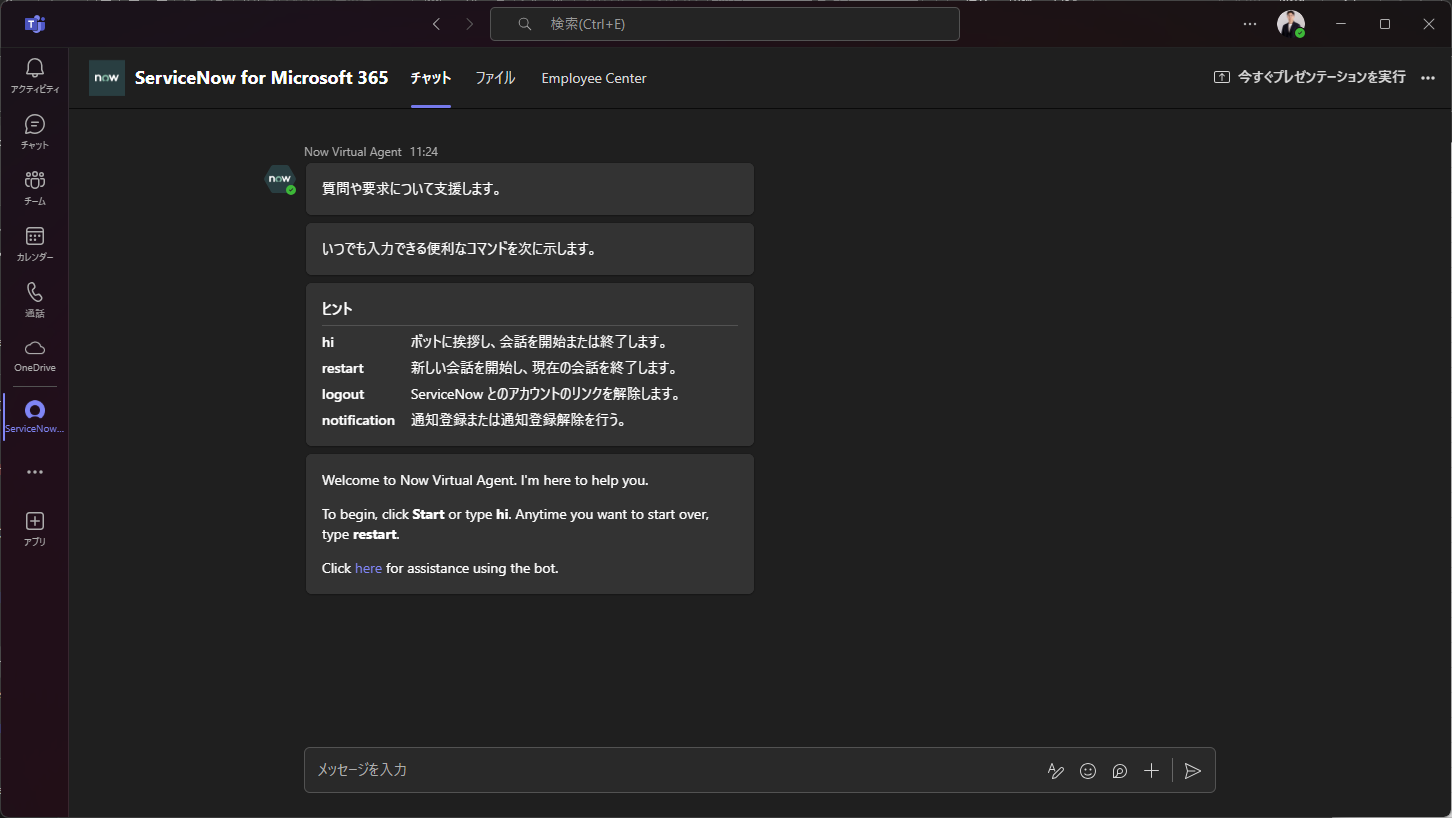The height and width of the screenshot is (818, 1452).
Task: Click the ServiceNow 'now' header logo
Action: 107,78
